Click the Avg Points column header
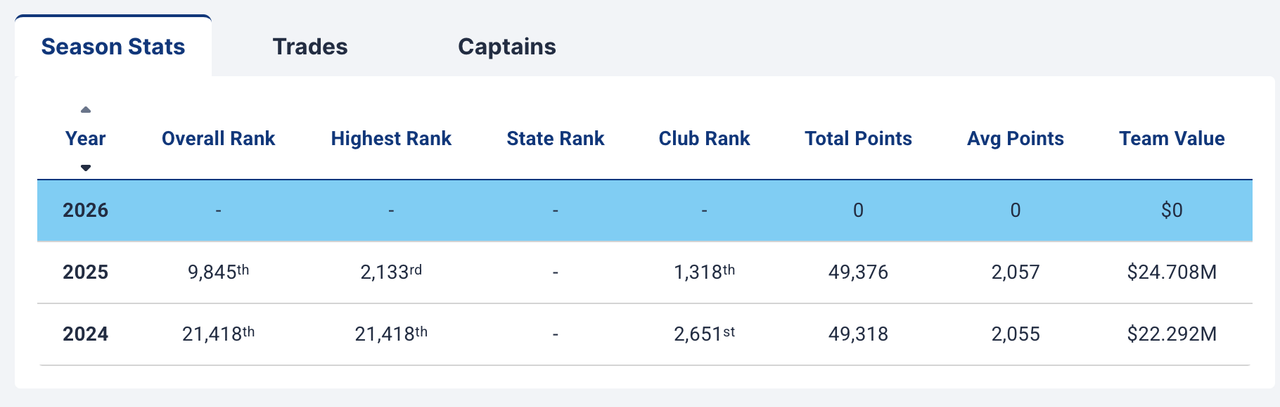The width and height of the screenshot is (1280, 407). (1015, 139)
